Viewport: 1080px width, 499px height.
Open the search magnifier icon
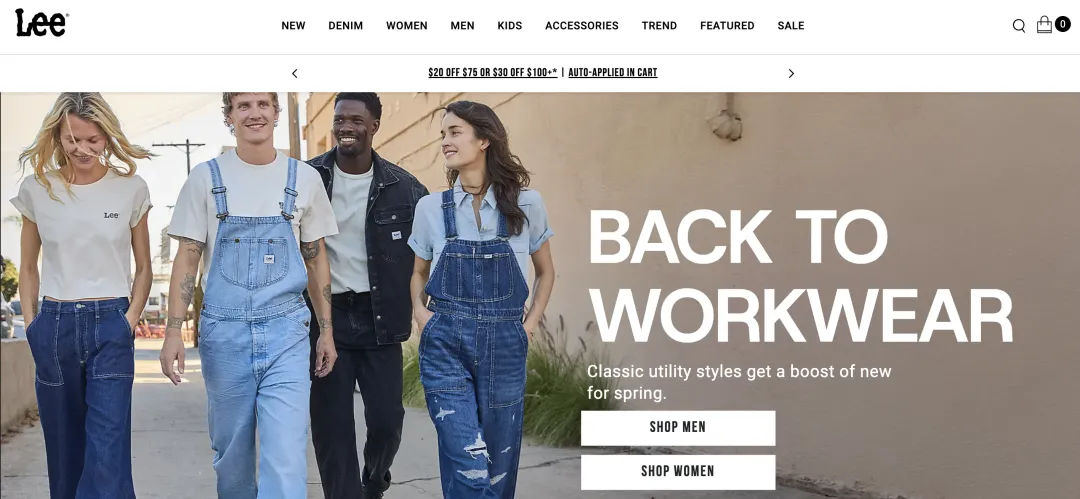(1019, 26)
